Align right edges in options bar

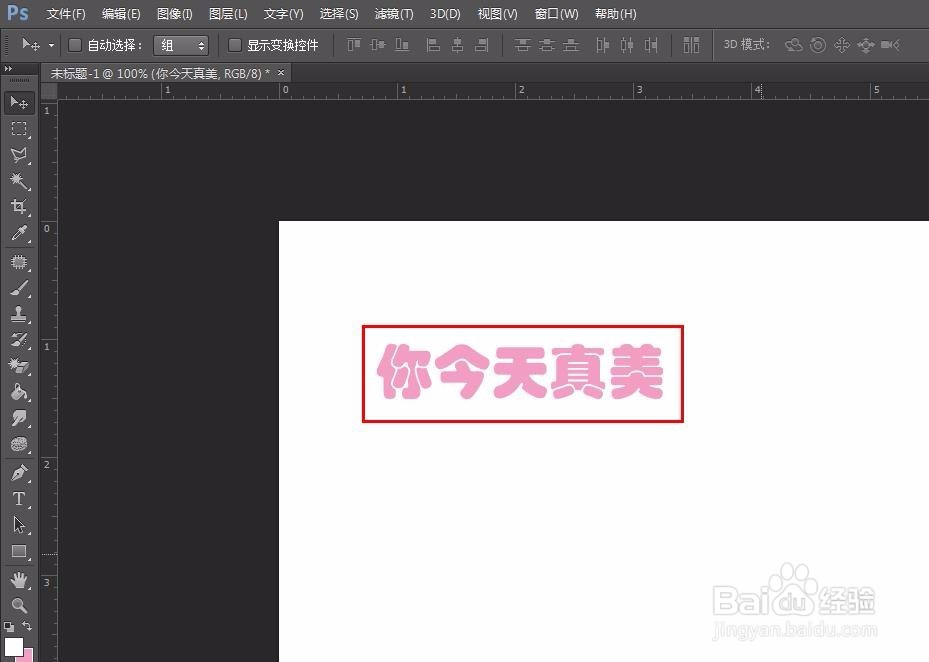(x=482, y=45)
